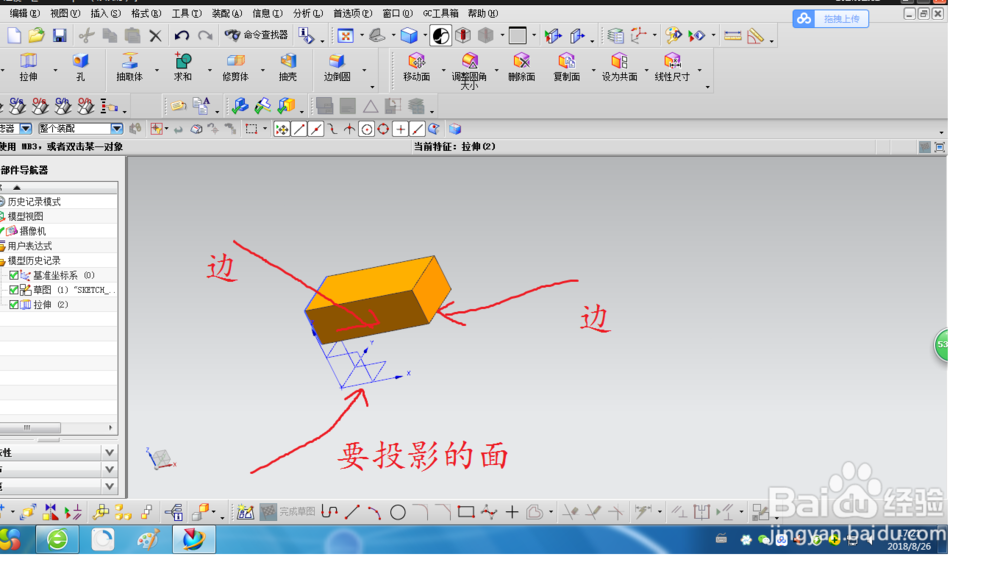Screen dimensions: 1000x568
Task: Open the 工具(T) menu
Action: tap(186, 13)
